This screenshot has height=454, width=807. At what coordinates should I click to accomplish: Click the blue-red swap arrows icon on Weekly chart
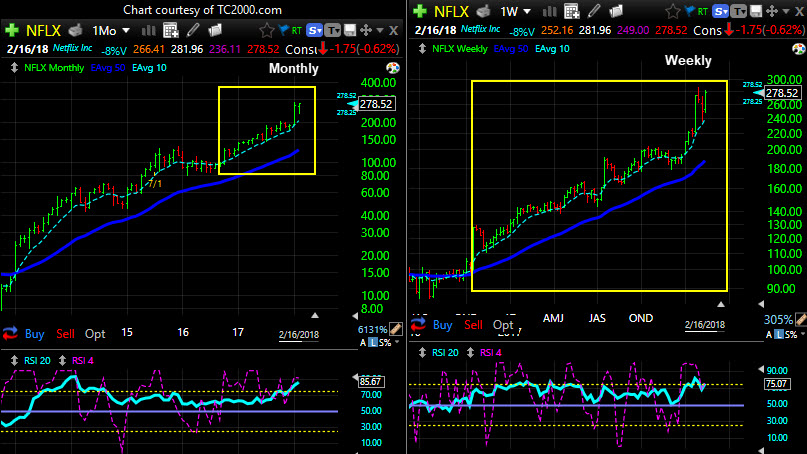tap(418, 324)
